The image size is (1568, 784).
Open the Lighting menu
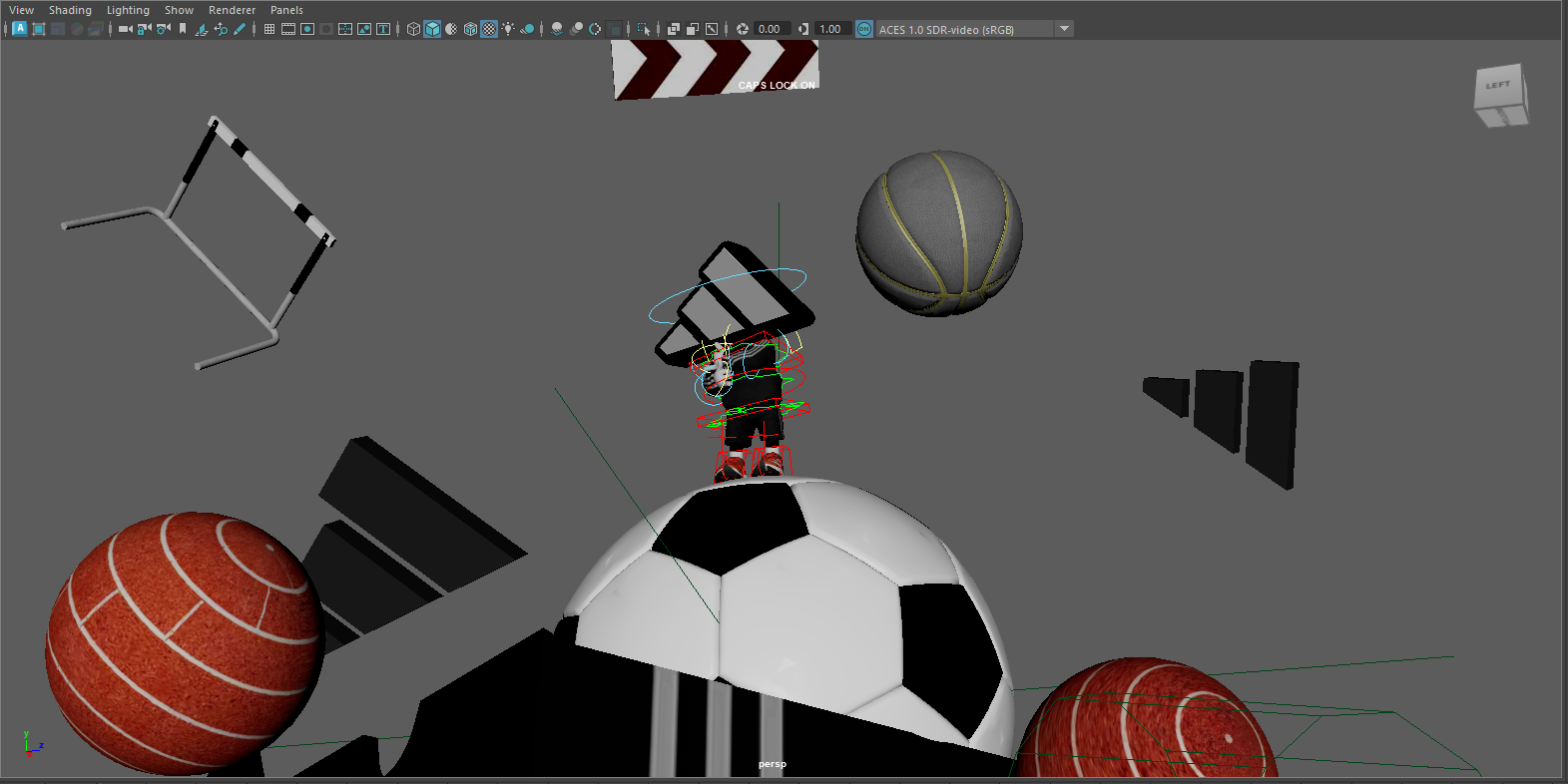point(128,10)
